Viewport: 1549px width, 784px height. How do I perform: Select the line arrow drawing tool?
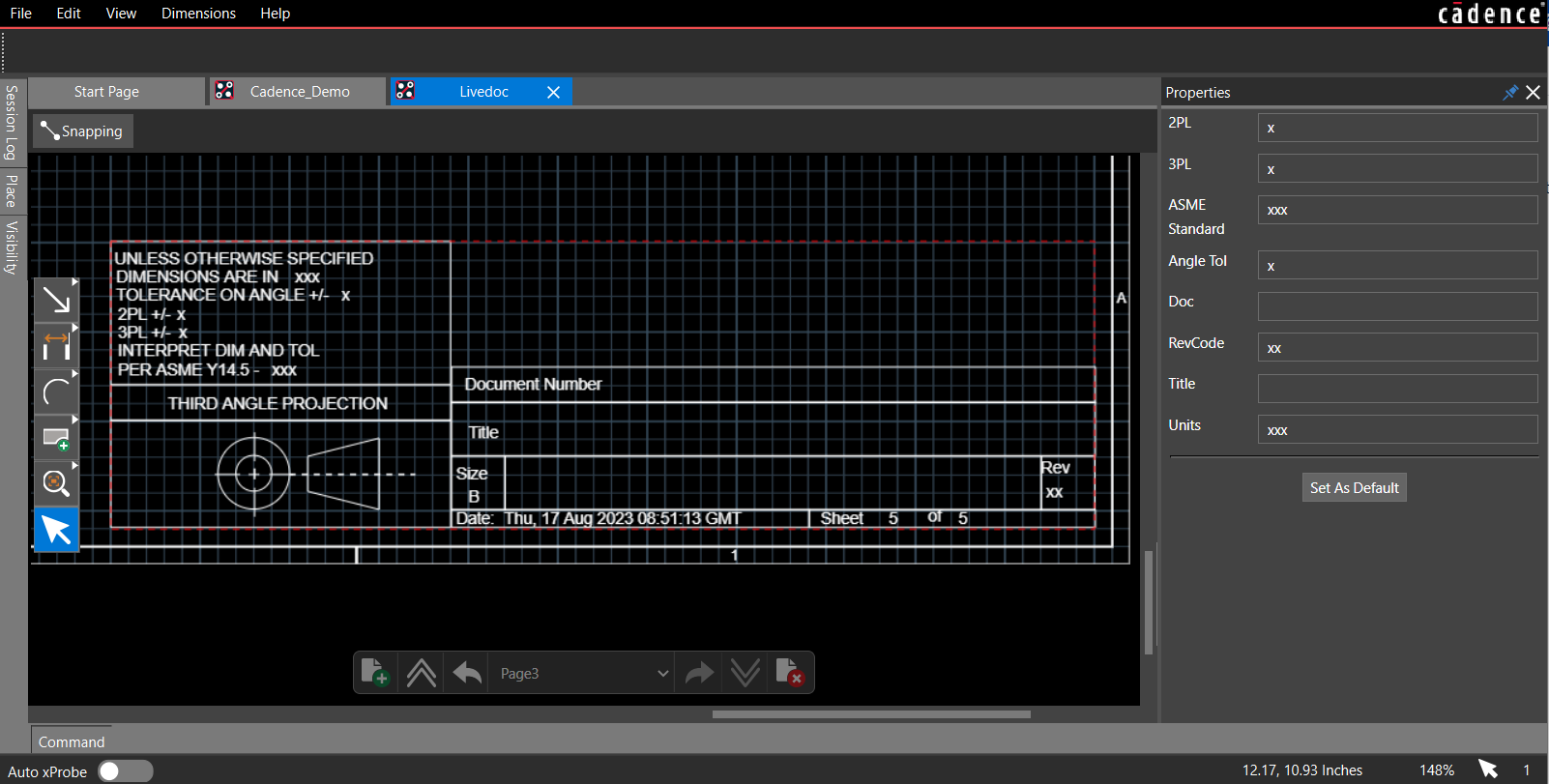[56, 302]
